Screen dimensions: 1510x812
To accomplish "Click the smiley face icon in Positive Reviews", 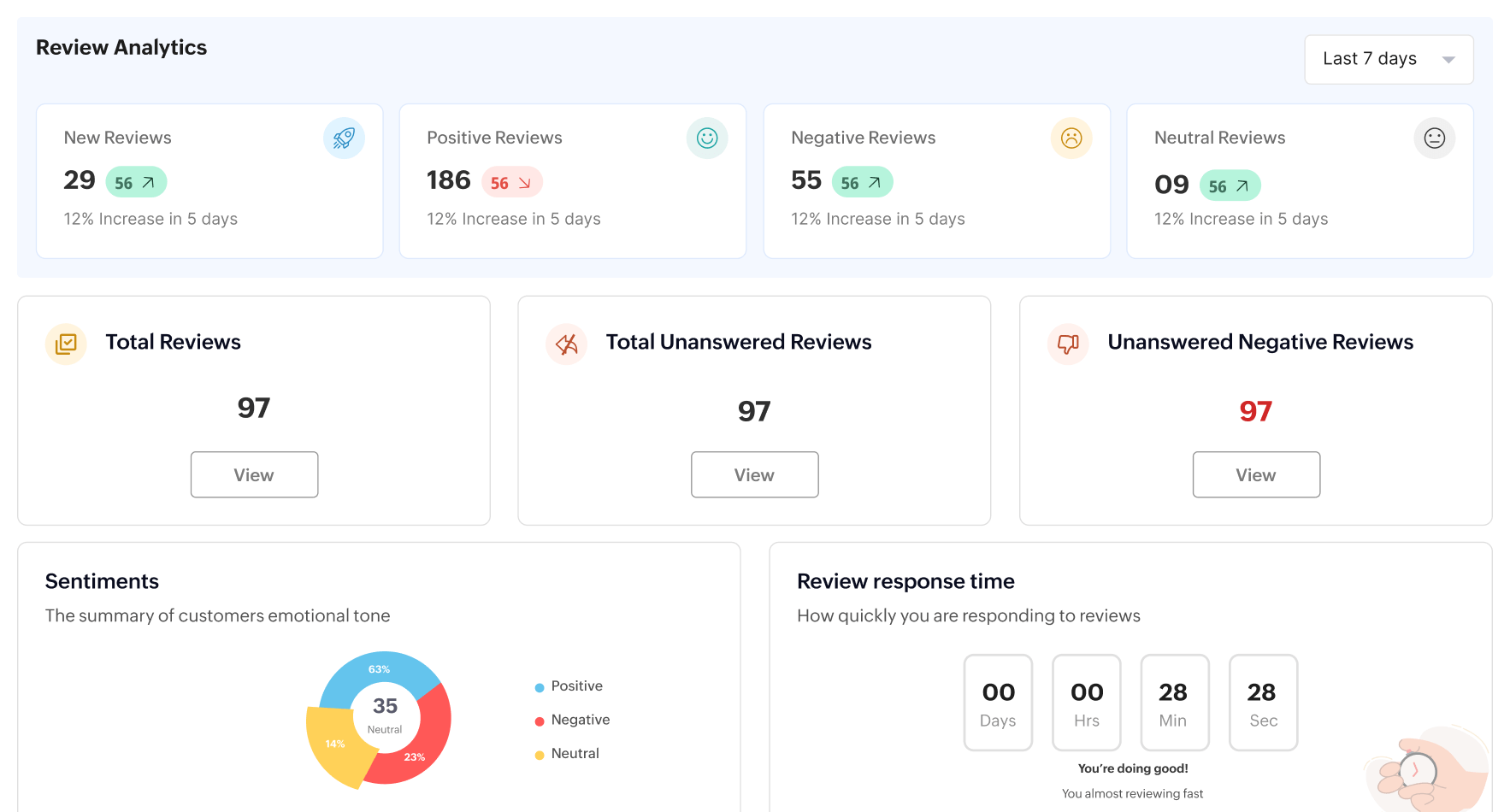I will pos(707,138).
